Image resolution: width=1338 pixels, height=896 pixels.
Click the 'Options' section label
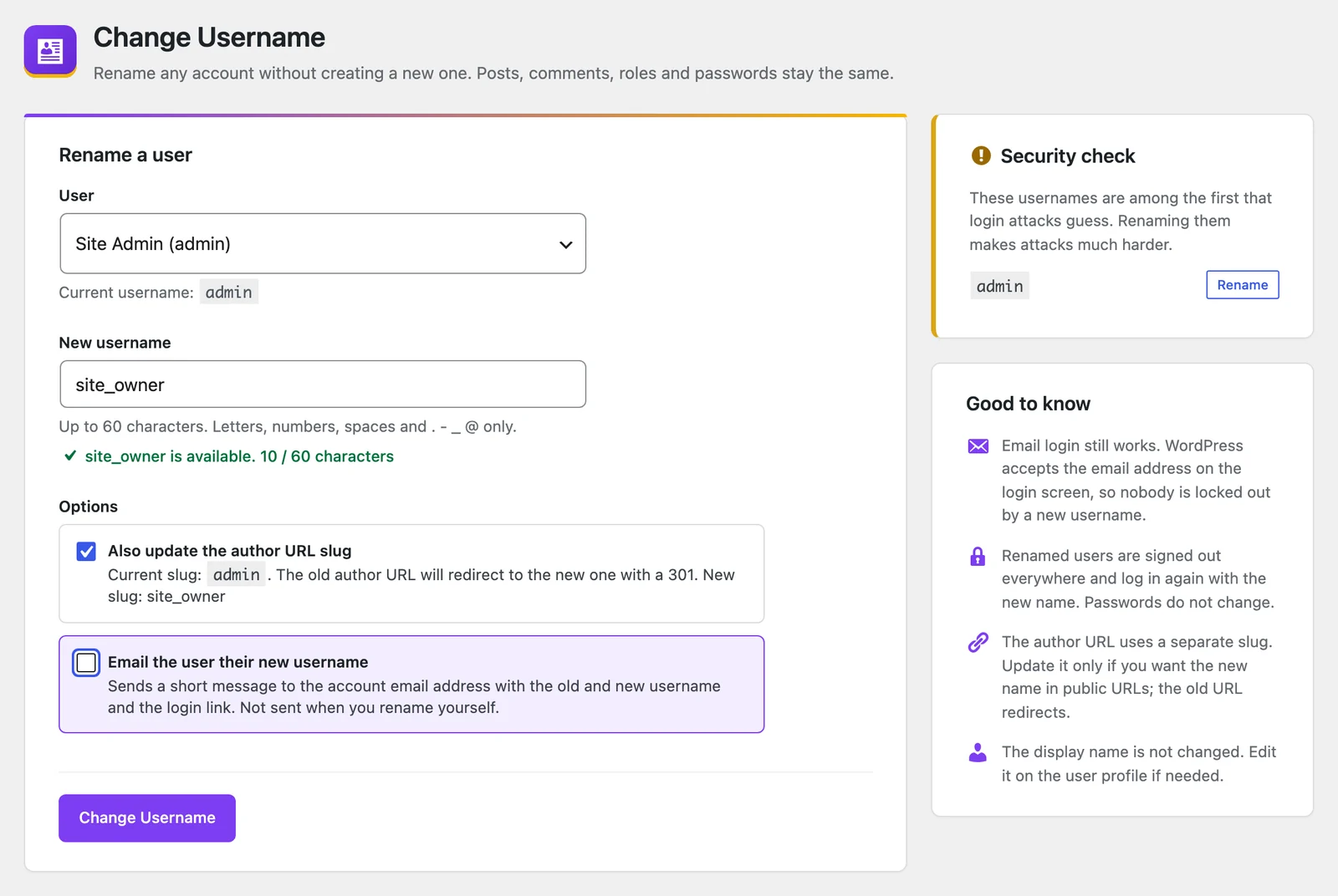[88, 507]
